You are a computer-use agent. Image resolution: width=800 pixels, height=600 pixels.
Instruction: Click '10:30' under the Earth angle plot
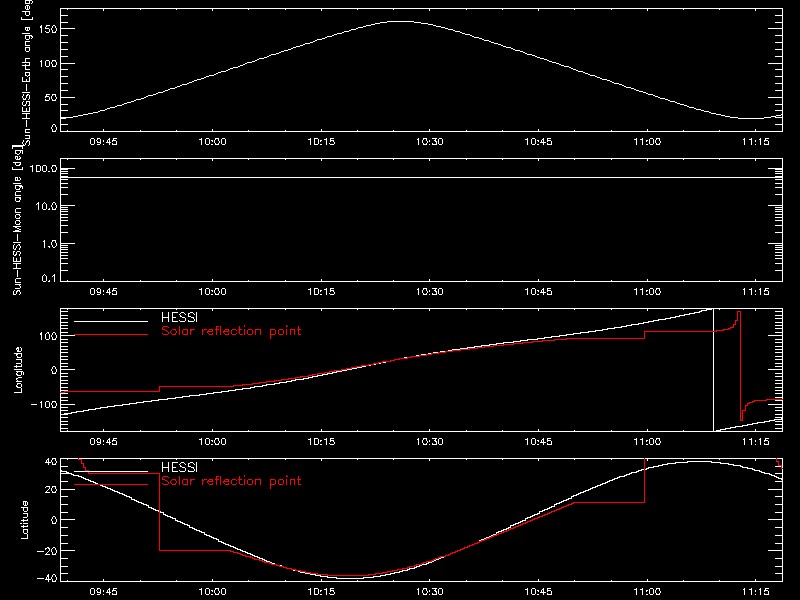[430, 142]
